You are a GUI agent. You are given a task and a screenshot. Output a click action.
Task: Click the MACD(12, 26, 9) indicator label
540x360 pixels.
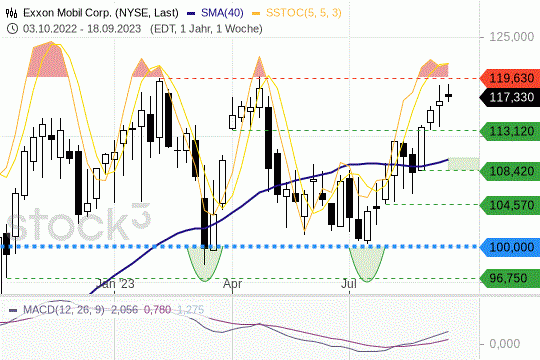click(x=64, y=310)
